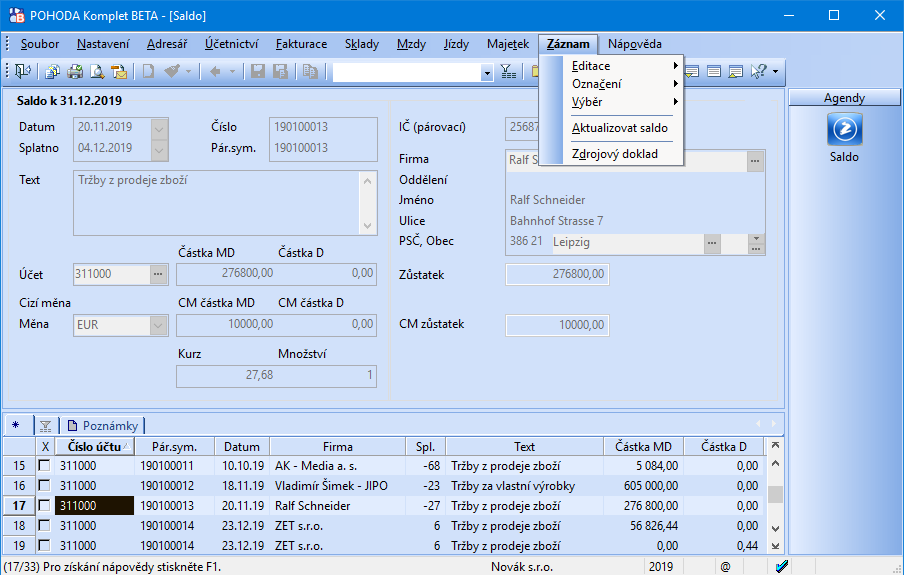The image size is (904, 575).
Task: Click the Text field scroll down arrow
Action: coord(368,226)
